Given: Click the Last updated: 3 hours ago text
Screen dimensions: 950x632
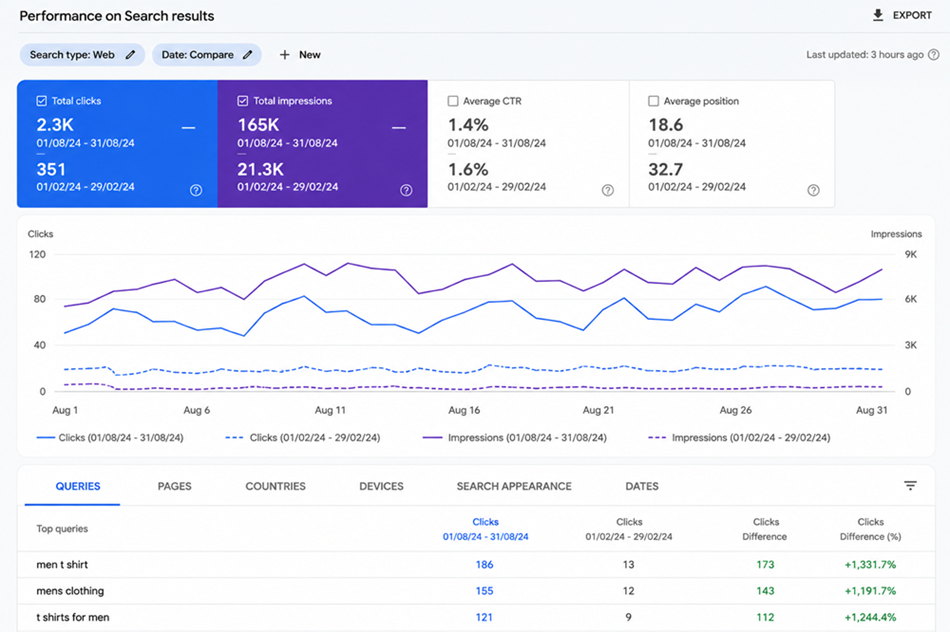Looking at the screenshot, I should coord(865,55).
